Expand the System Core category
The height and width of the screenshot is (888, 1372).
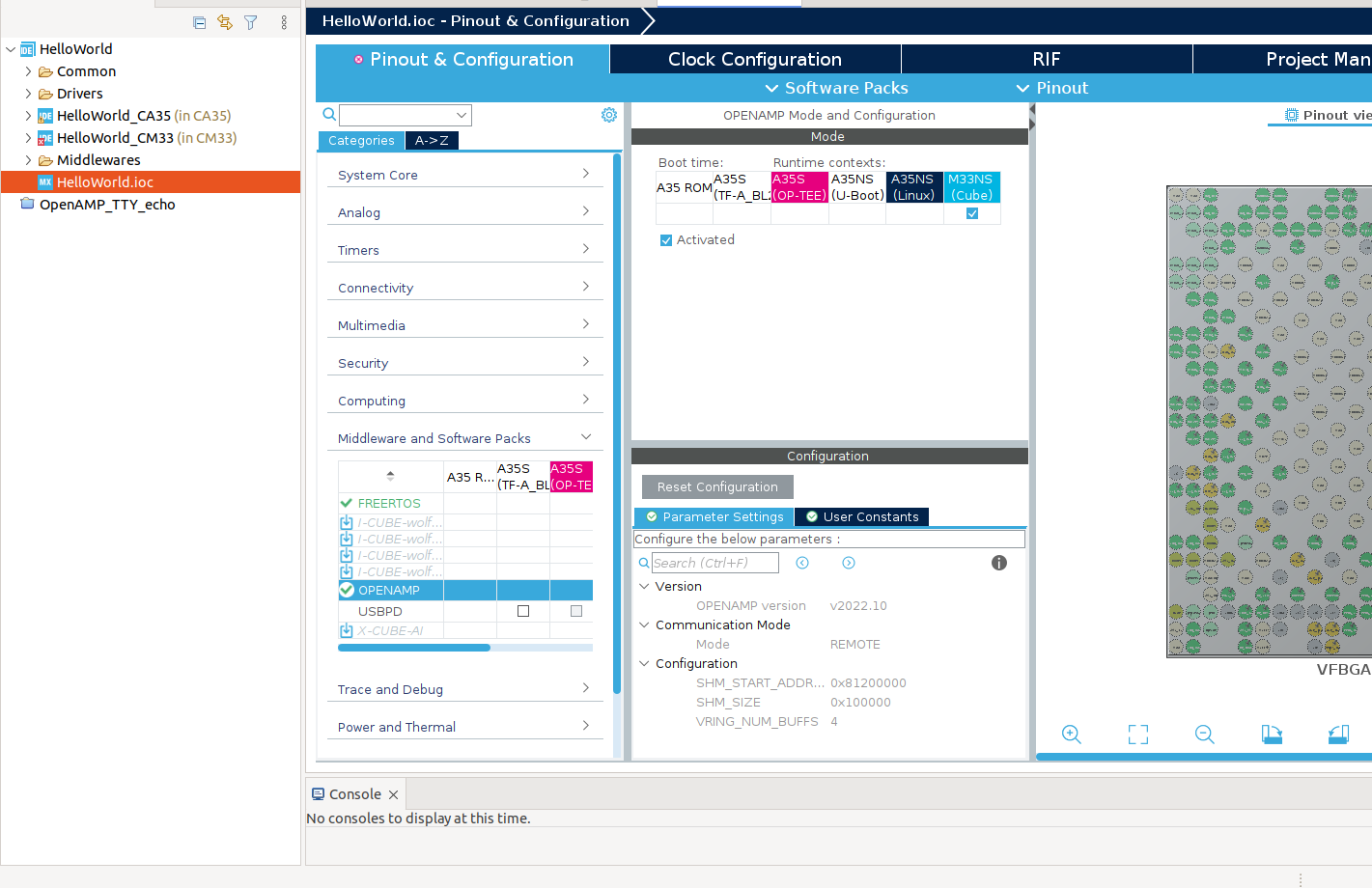coord(464,175)
